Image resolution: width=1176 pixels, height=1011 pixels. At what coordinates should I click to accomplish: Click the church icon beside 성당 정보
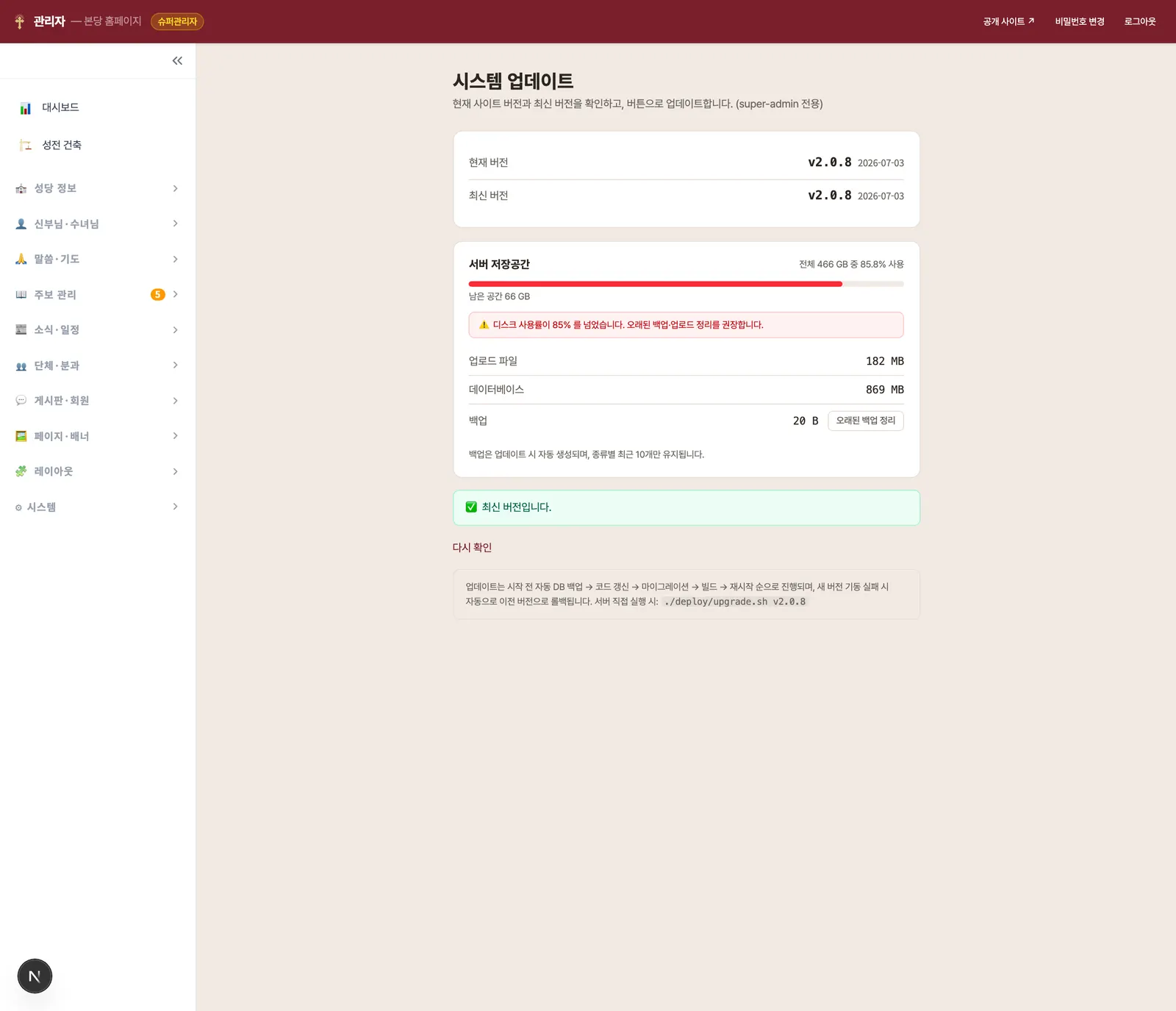coord(21,189)
